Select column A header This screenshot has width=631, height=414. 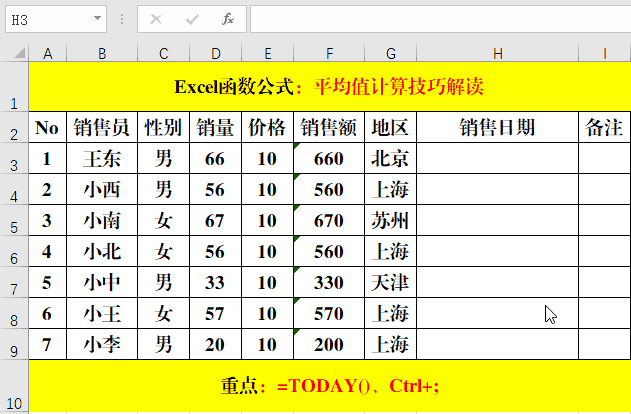click(x=47, y=54)
